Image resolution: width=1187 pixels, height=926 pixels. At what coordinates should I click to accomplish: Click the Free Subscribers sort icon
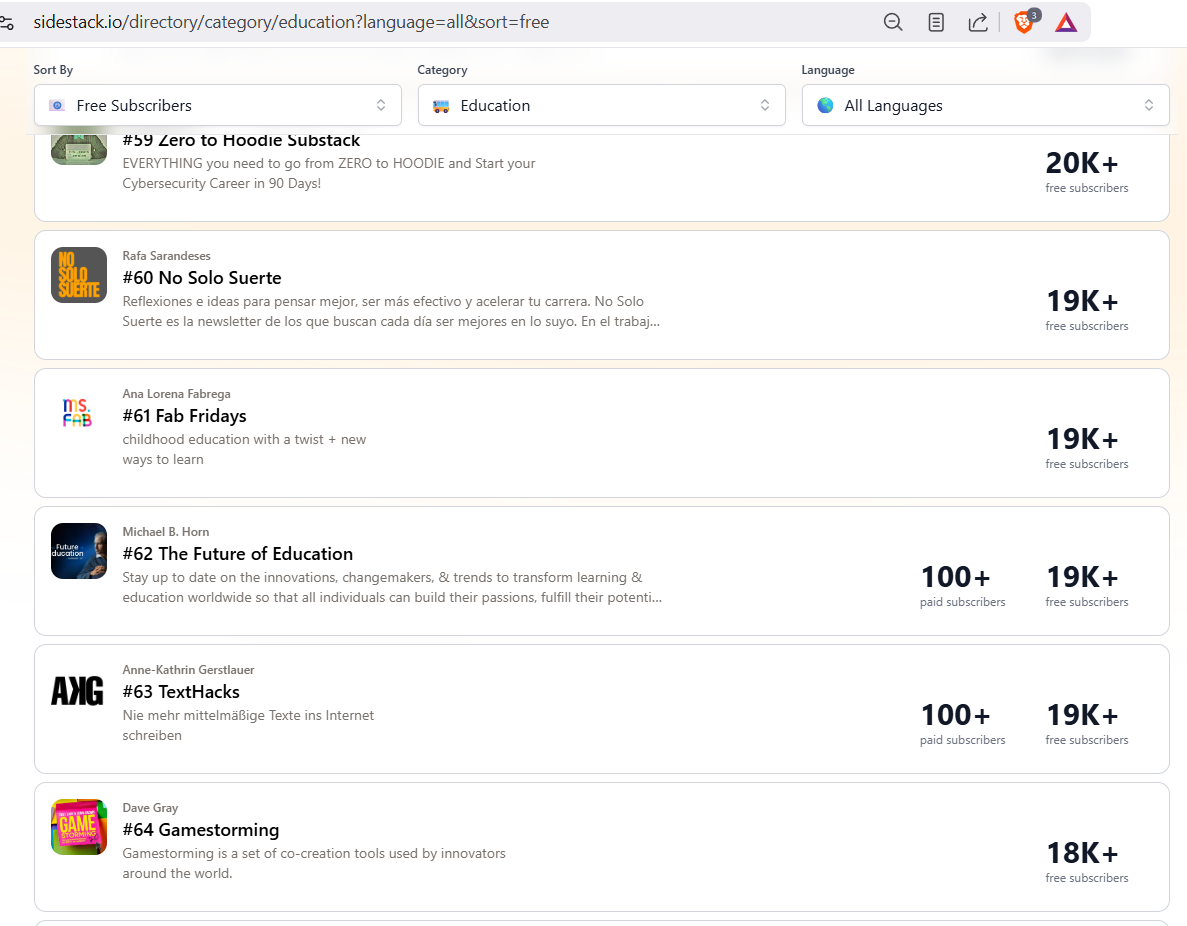click(57, 105)
